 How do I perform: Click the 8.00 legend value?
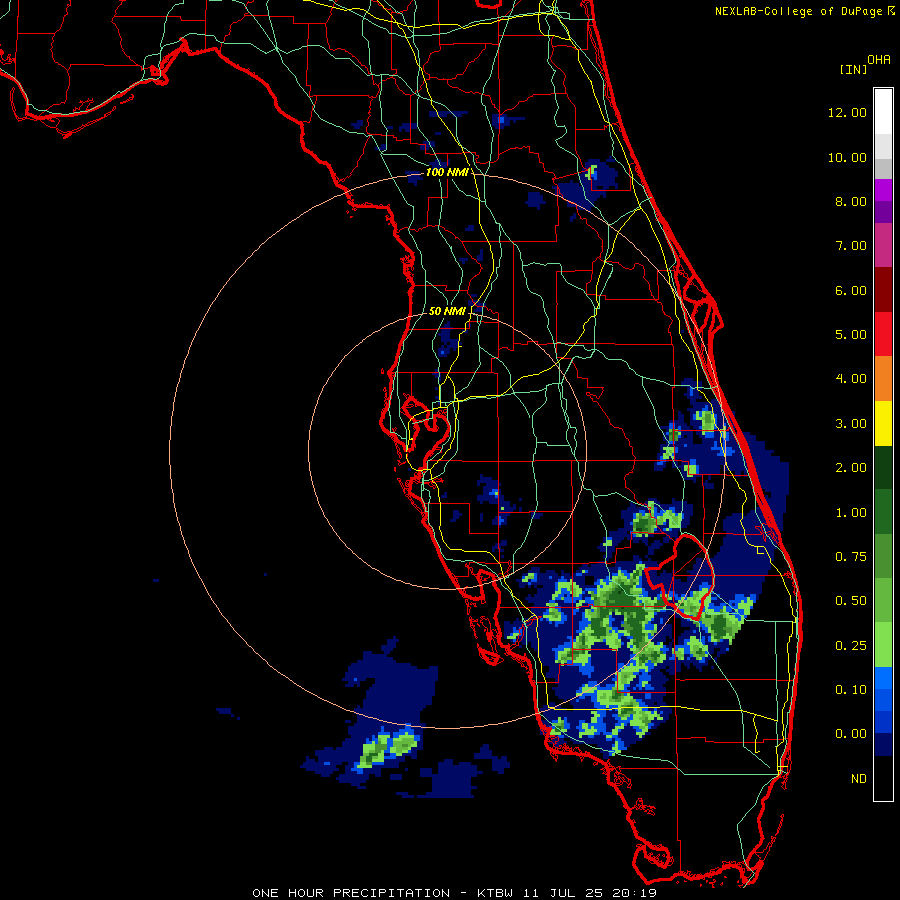851,201
